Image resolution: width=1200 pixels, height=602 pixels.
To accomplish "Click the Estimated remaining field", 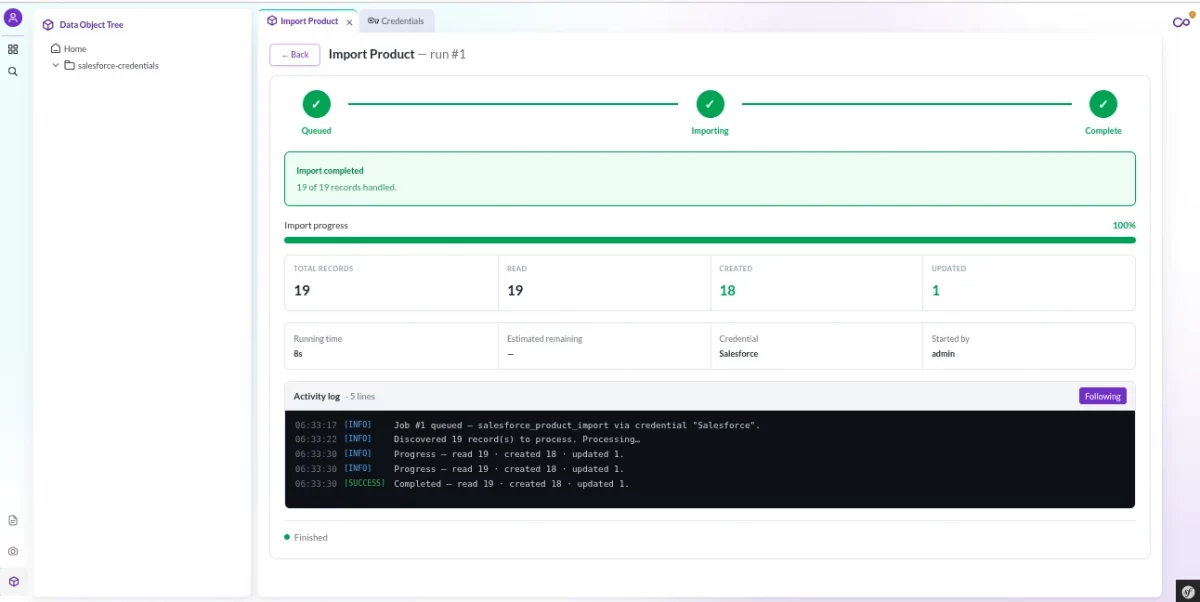I will click(604, 346).
